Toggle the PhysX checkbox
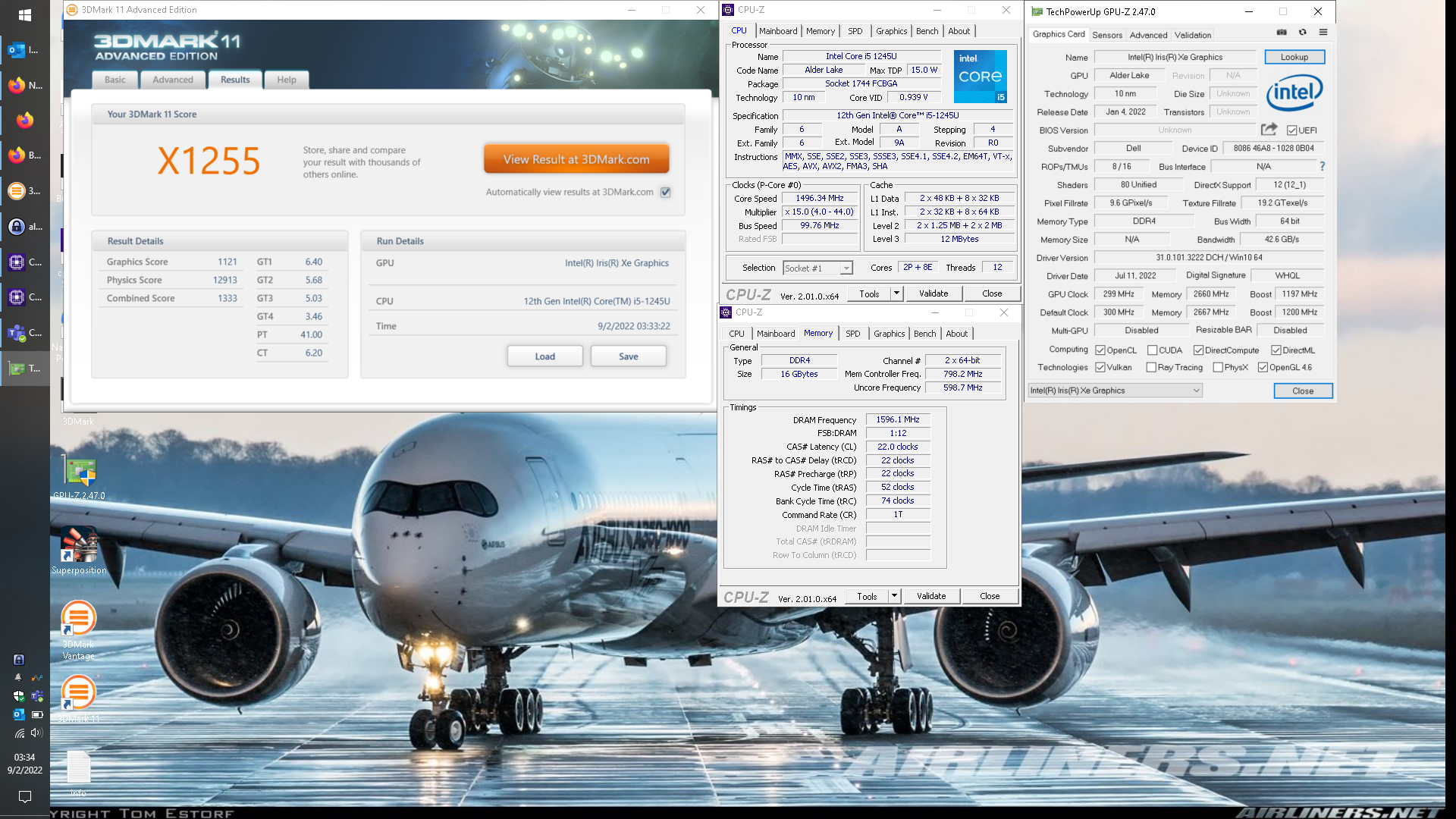 click(1218, 368)
